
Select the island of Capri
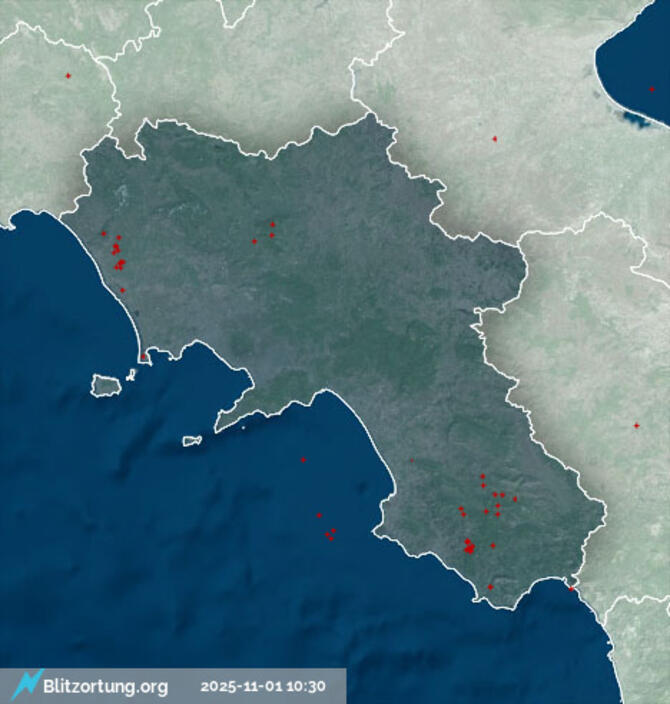click(x=194, y=440)
